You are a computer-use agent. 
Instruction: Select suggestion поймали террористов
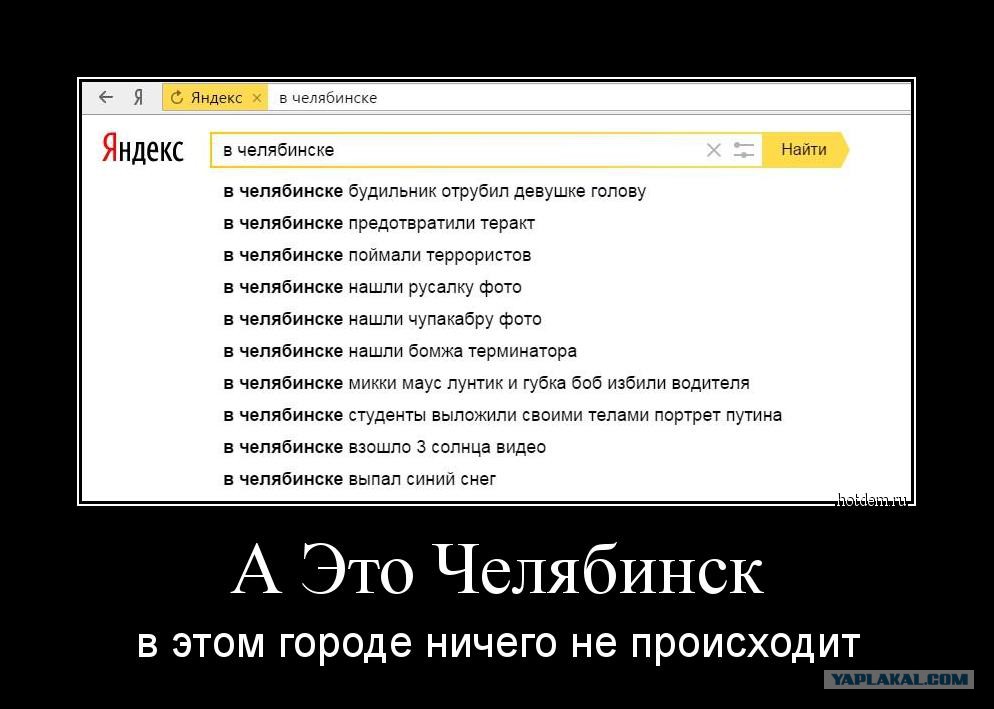(x=377, y=255)
